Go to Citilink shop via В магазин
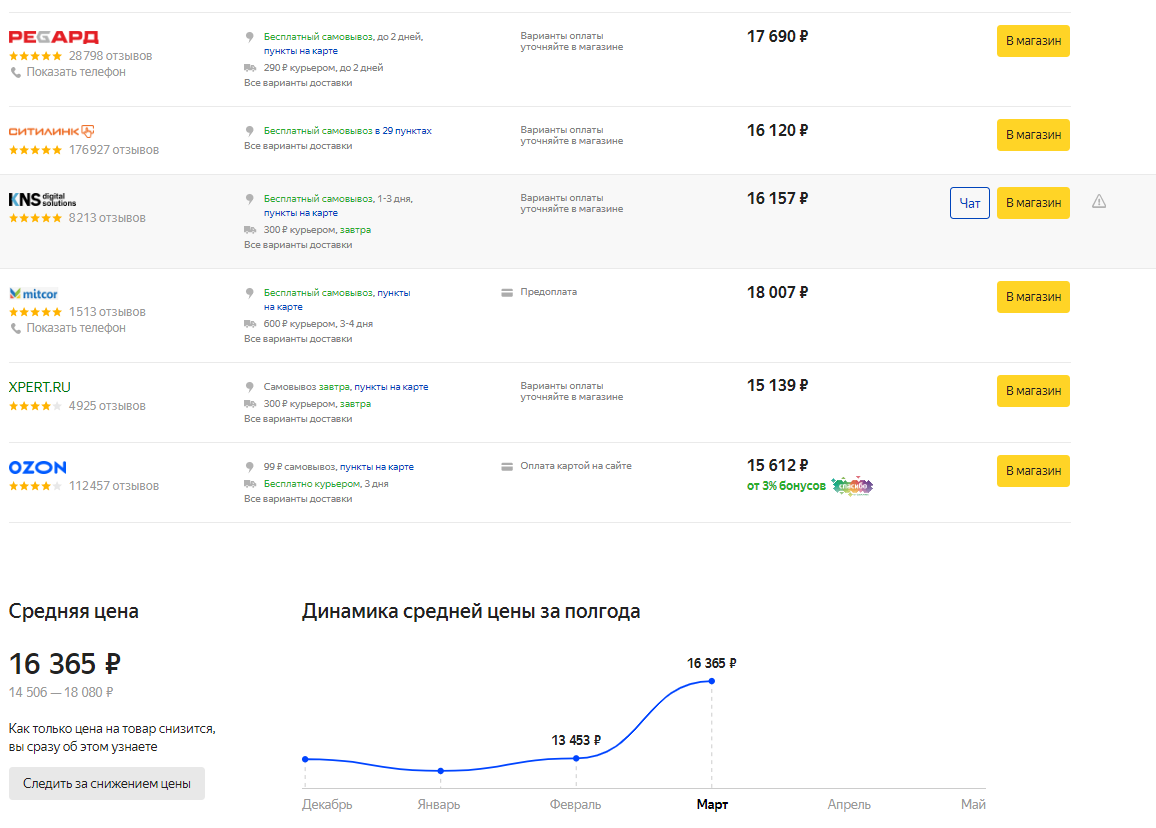 click(1033, 135)
